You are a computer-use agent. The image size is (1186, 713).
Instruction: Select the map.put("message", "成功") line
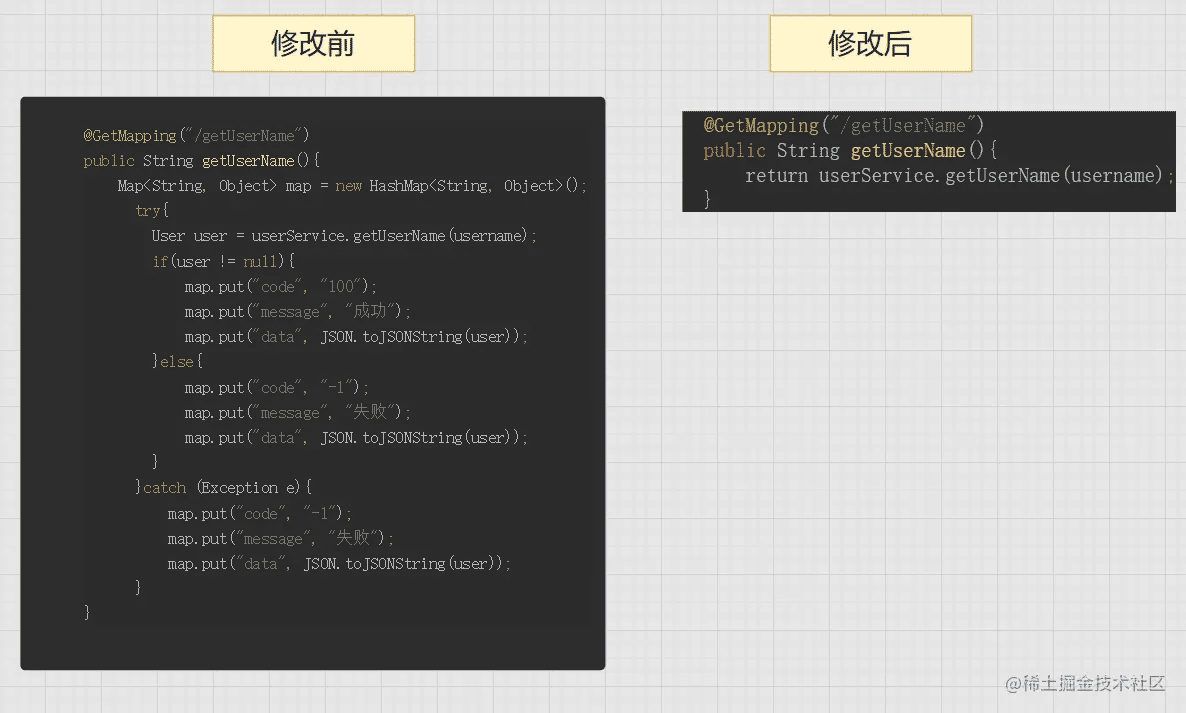tap(297, 312)
